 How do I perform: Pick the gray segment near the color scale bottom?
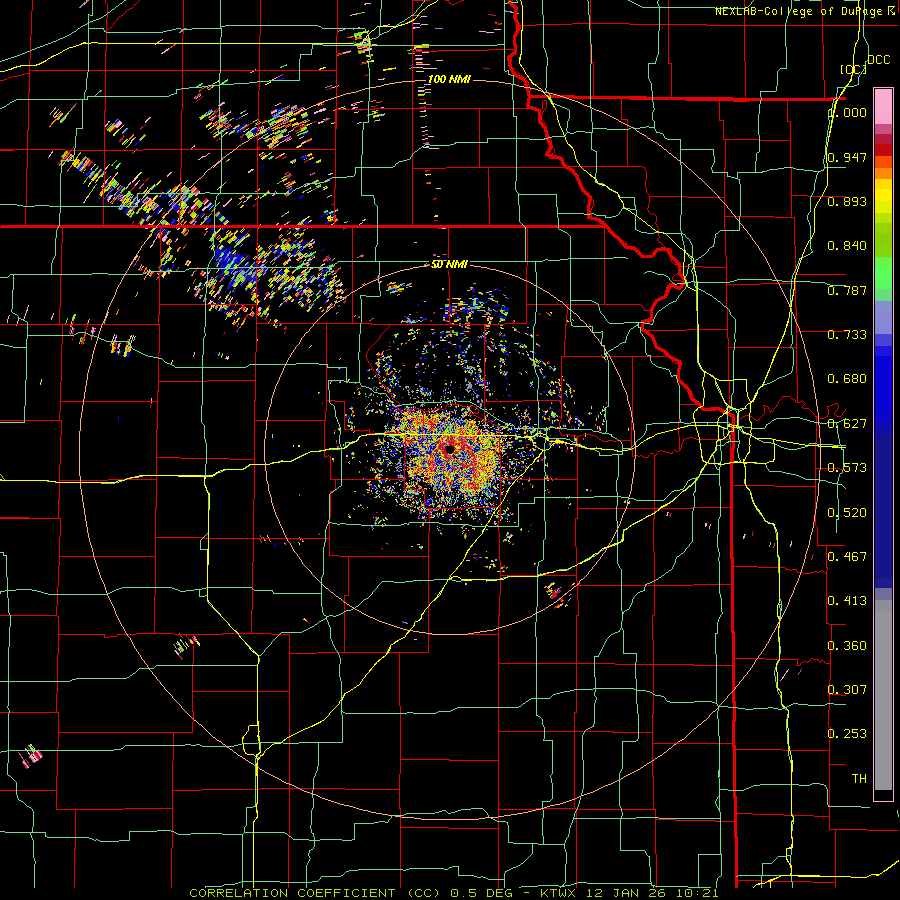point(883,695)
